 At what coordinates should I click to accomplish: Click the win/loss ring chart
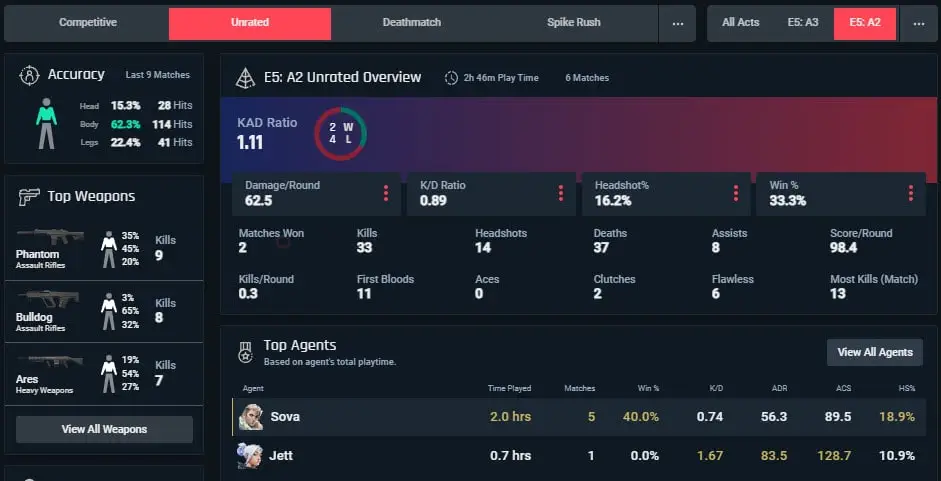[340, 134]
